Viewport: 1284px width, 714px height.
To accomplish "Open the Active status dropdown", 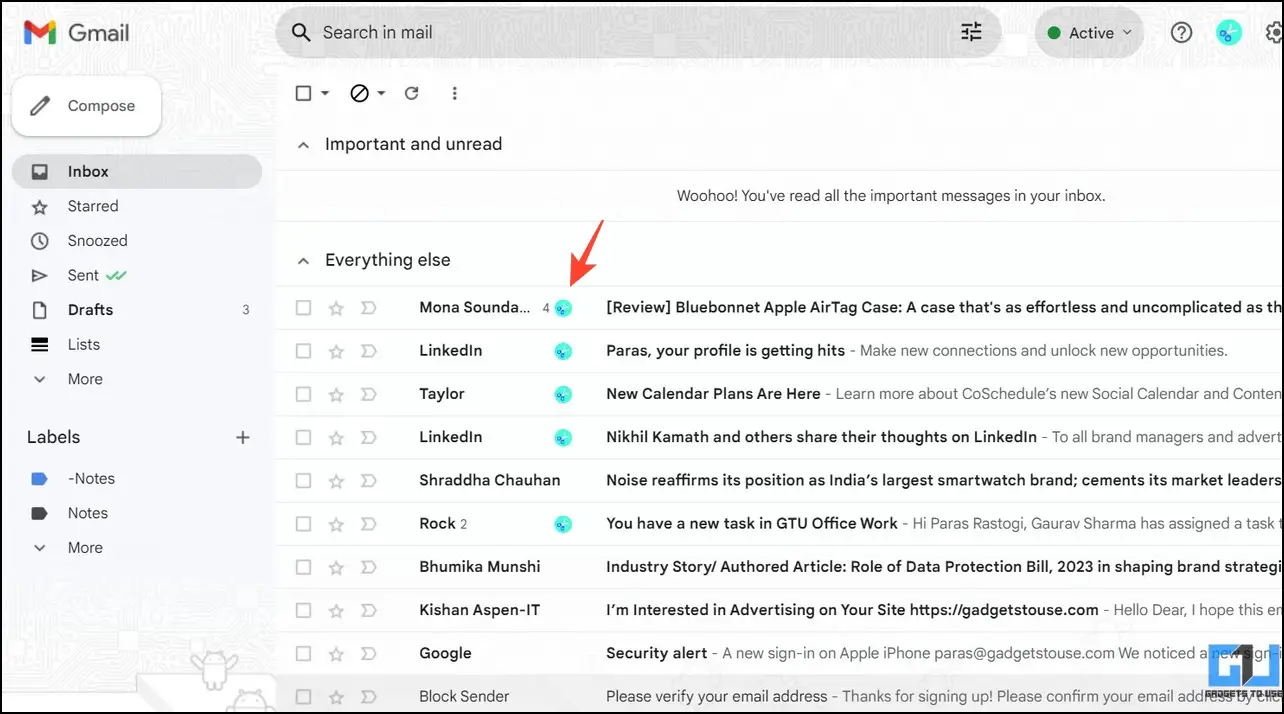I will pyautogui.click(x=1090, y=33).
